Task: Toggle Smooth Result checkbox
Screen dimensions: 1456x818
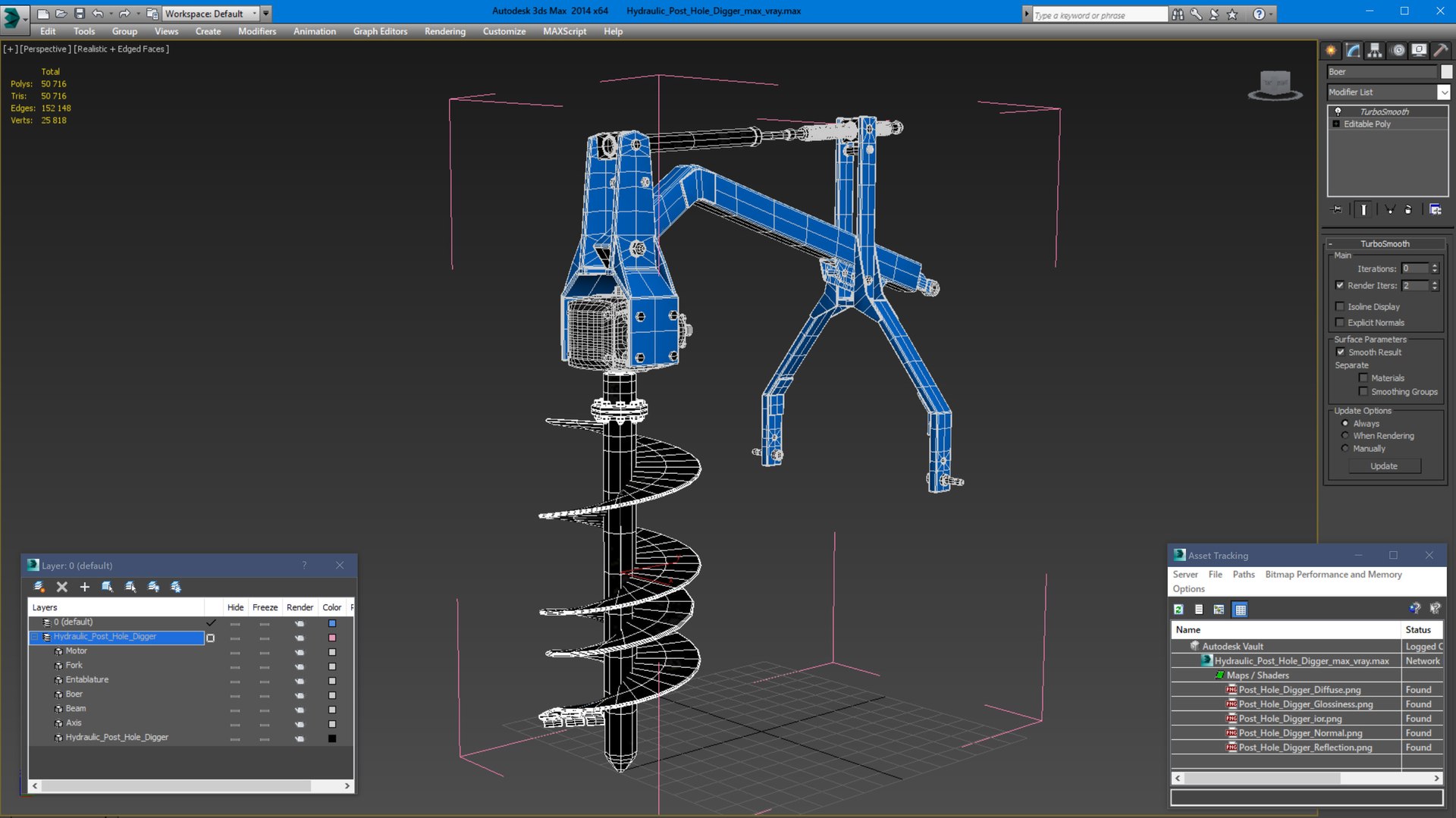Action: 1340,353
